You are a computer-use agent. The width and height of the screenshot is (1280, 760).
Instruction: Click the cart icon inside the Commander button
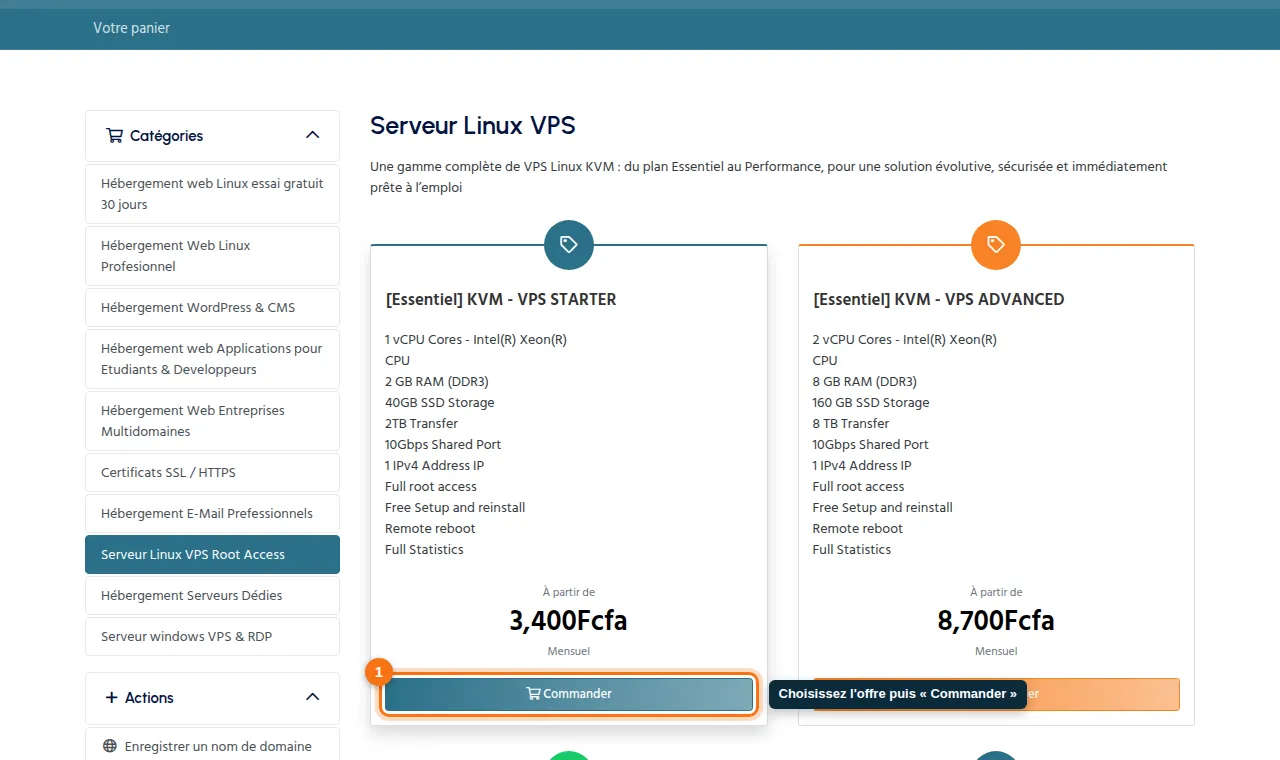[533, 693]
